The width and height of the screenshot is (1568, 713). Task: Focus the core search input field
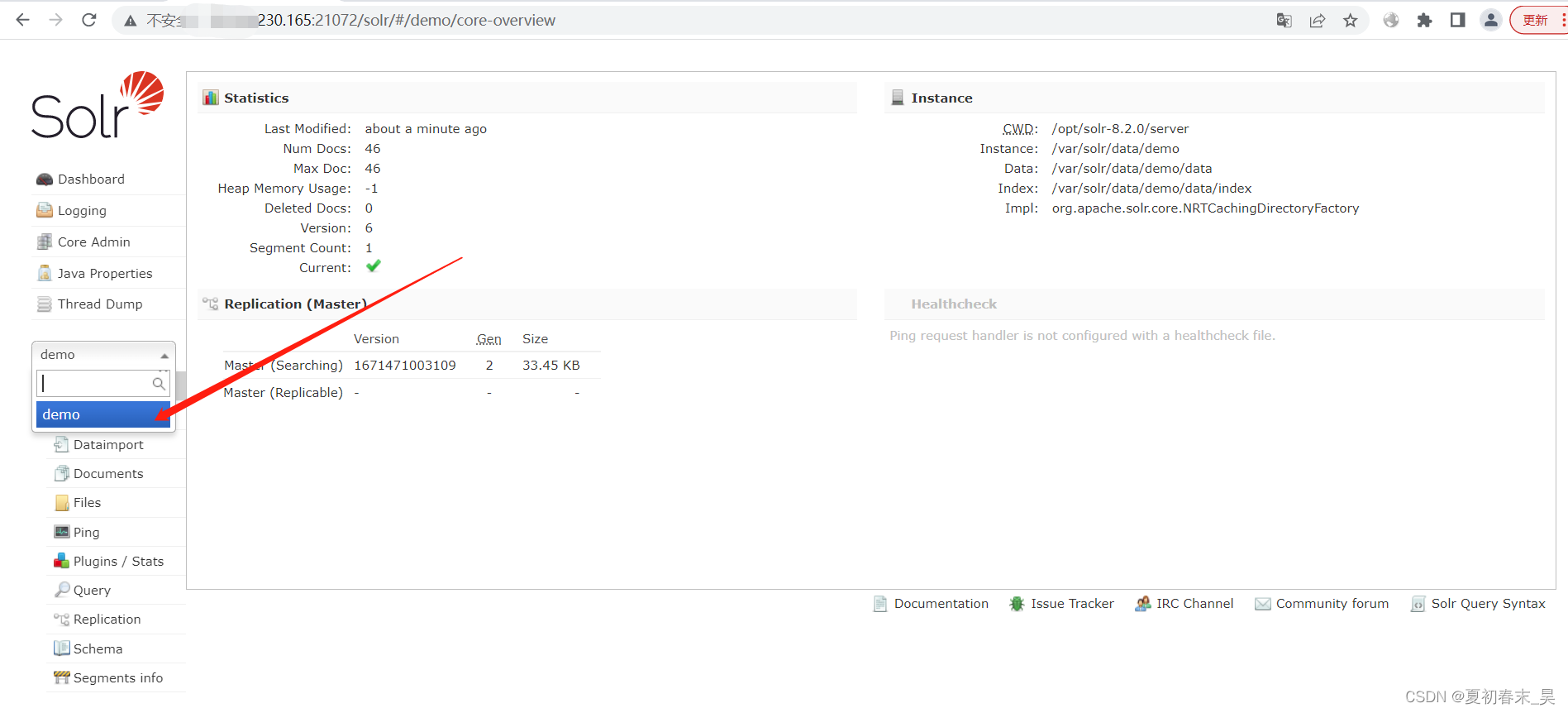103,383
